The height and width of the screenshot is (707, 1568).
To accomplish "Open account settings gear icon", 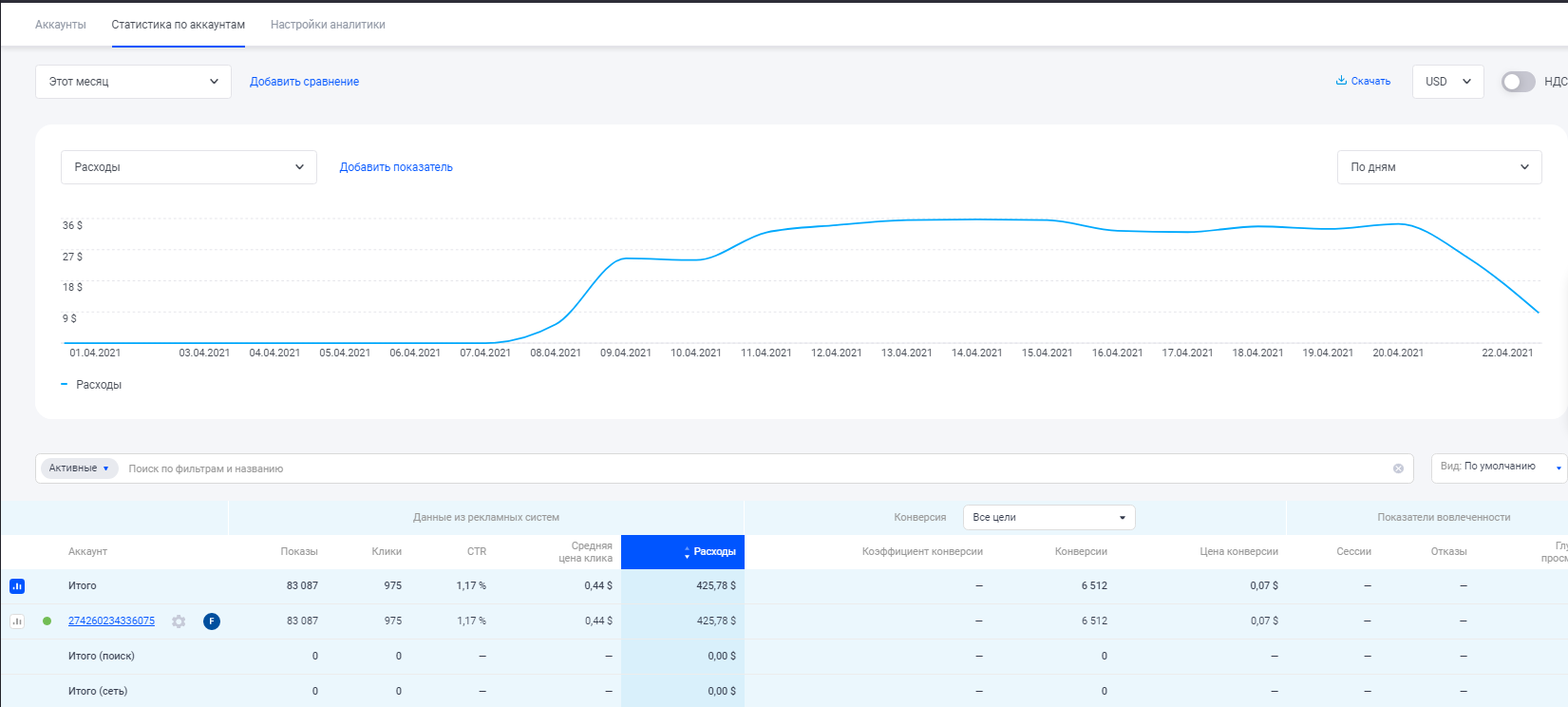I will coord(179,621).
